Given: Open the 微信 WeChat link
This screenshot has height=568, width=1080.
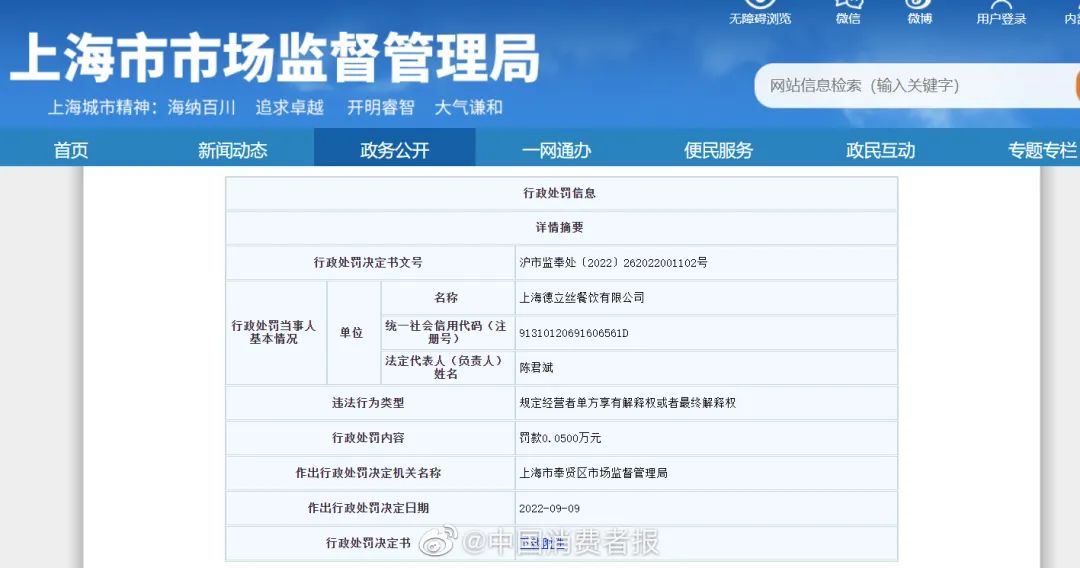Looking at the screenshot, I should click(x=848, y=14).
